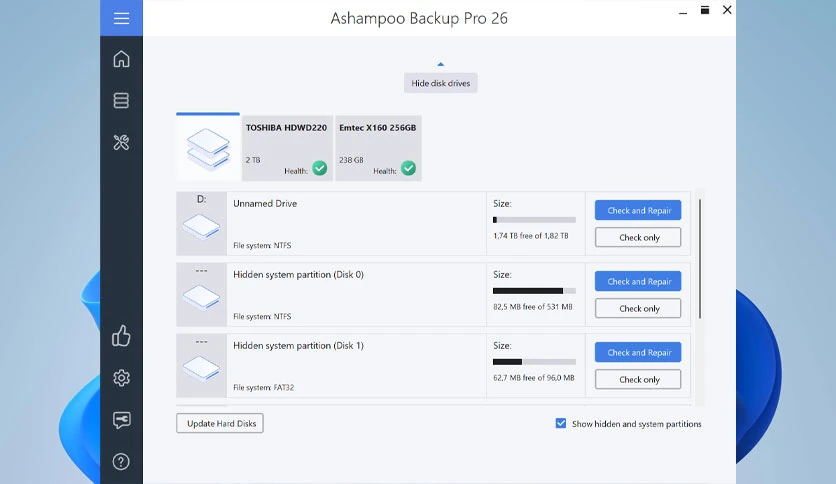Open the tools wrench icon
The height and width of the screenshot is (484, 836).
click(121, 142)
